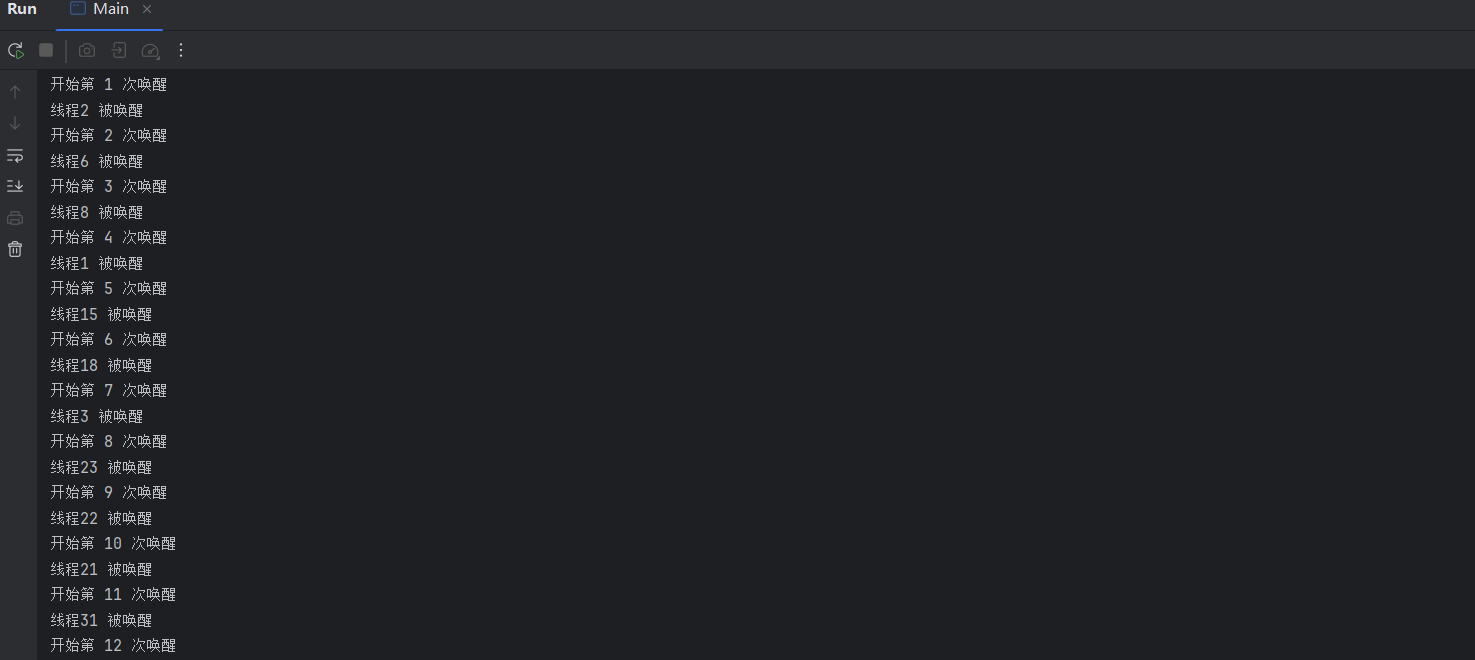Image resolution: width=1475 pixels, height=660 pixels.
Task: Open the three-dots more options menu
Action: (181, 50)
